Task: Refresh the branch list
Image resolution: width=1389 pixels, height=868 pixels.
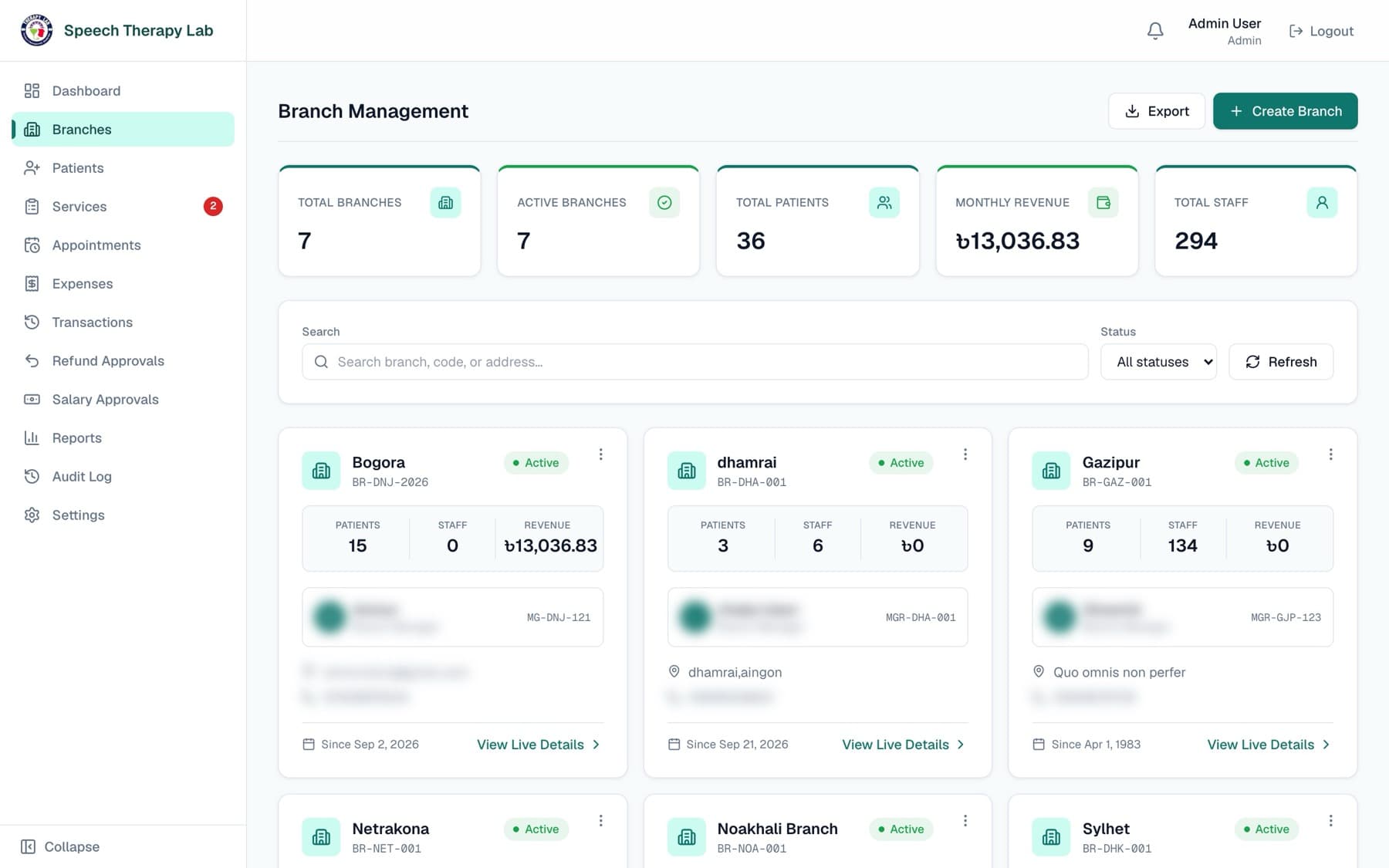Action: [x=1281, y=362]
